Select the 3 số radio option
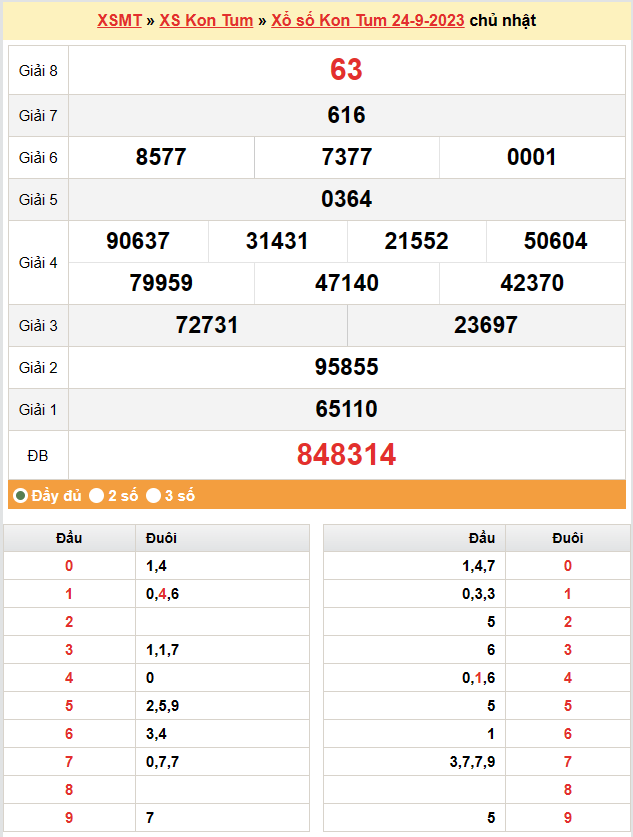This screenshot has width=633, height=837. (x=154, y=495)
